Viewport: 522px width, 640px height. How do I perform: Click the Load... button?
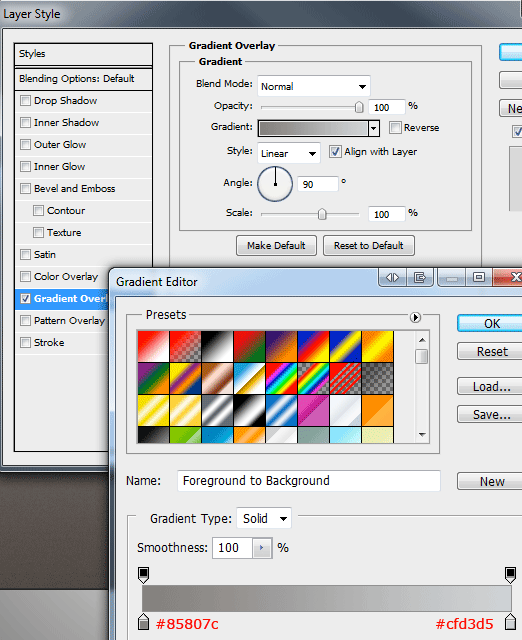point(492,387)
